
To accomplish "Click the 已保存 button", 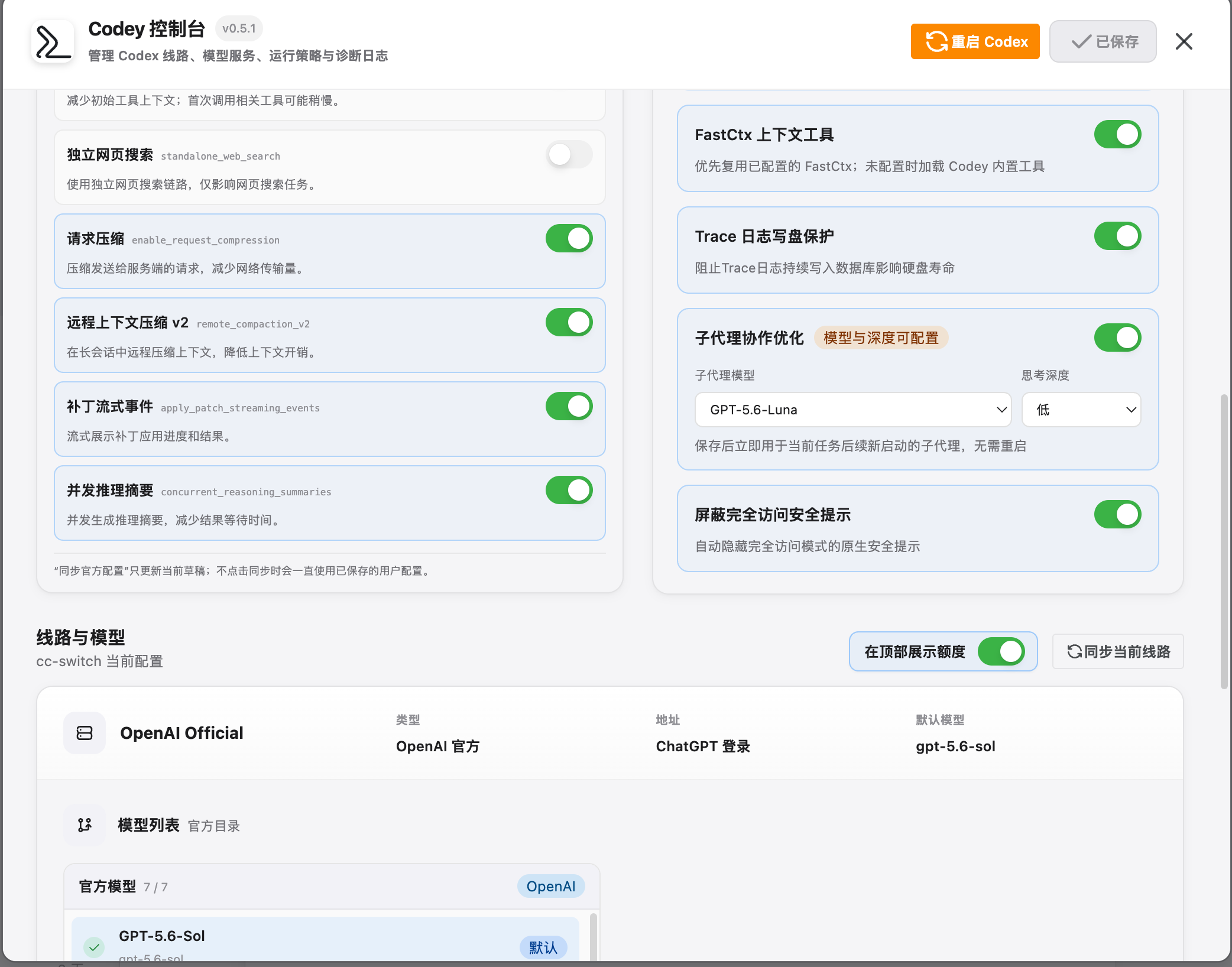I will pos(1103,41).
